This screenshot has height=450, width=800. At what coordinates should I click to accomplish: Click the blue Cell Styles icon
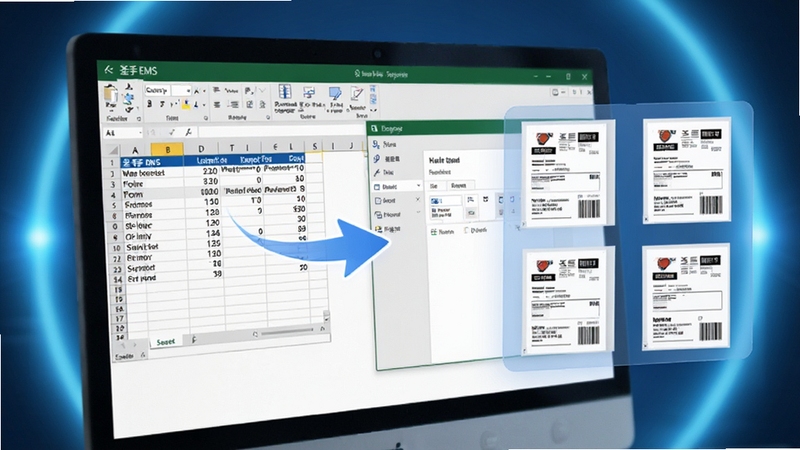click(x=335, y=94)
